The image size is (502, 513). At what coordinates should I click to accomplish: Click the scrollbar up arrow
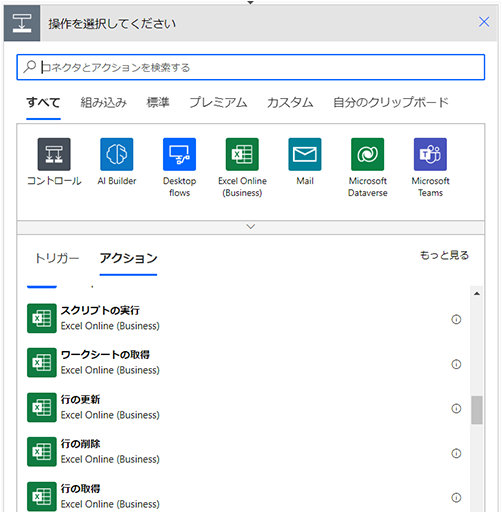(x=477, y=293)
